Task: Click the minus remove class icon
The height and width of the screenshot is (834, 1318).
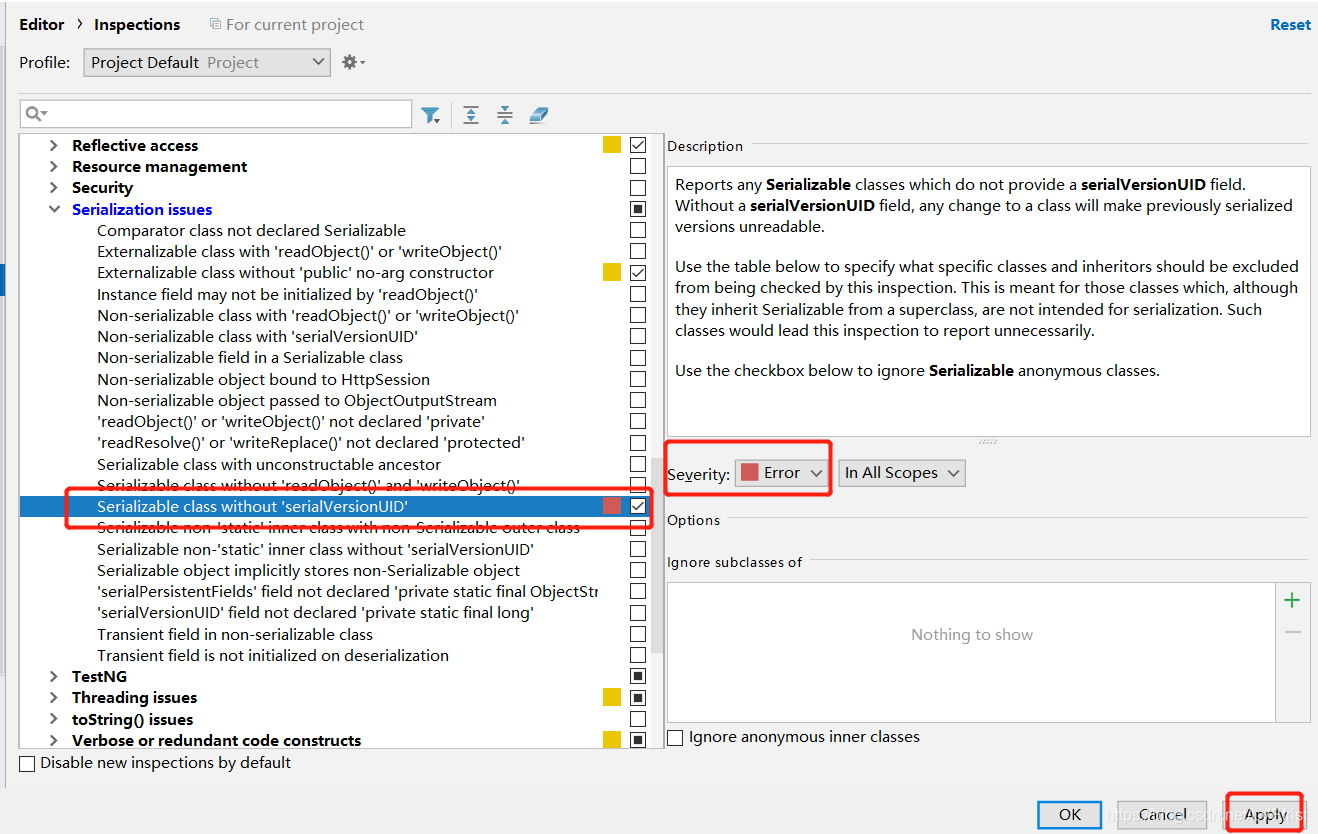Action: tap(1292, 632)
